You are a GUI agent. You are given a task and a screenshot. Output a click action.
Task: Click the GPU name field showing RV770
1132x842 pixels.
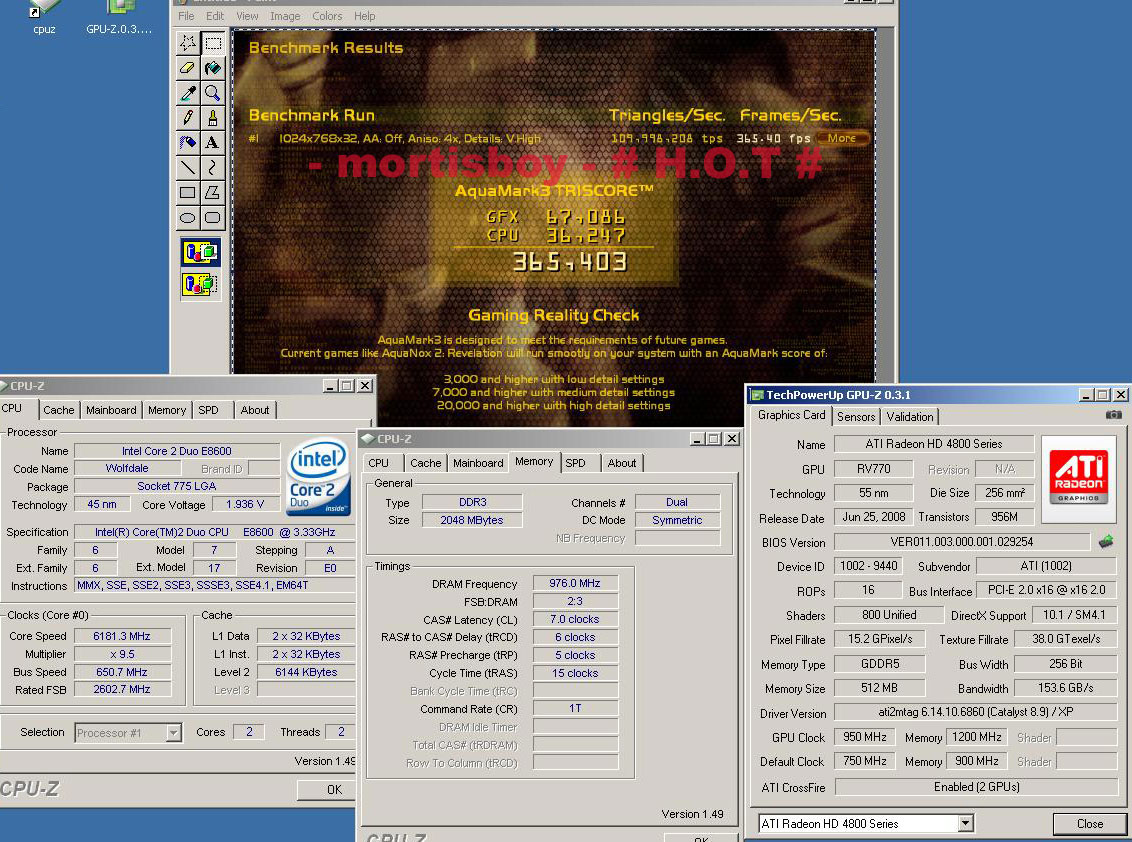tap(874, 469)
